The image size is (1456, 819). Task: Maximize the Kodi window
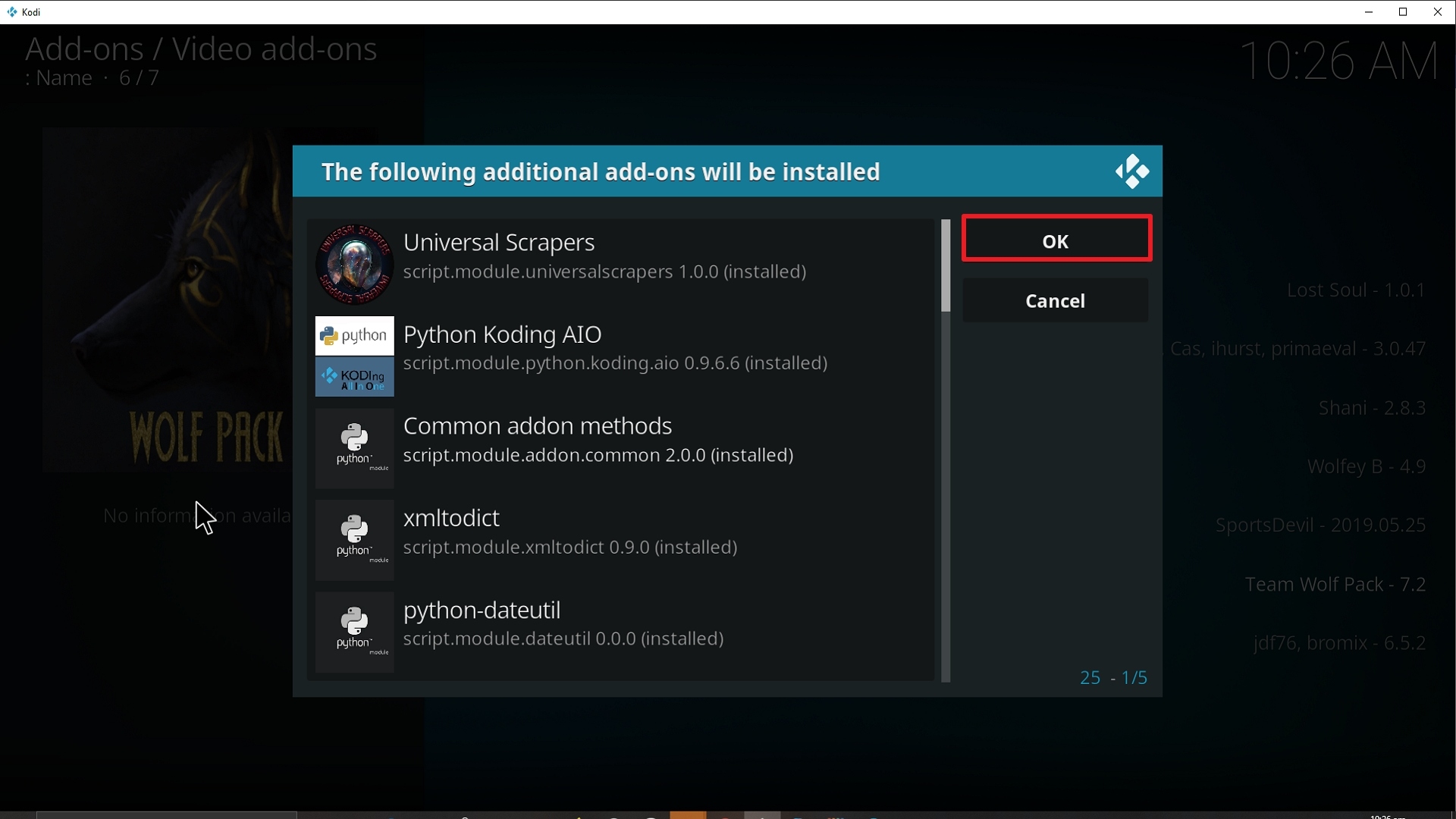coord(1403,12)
